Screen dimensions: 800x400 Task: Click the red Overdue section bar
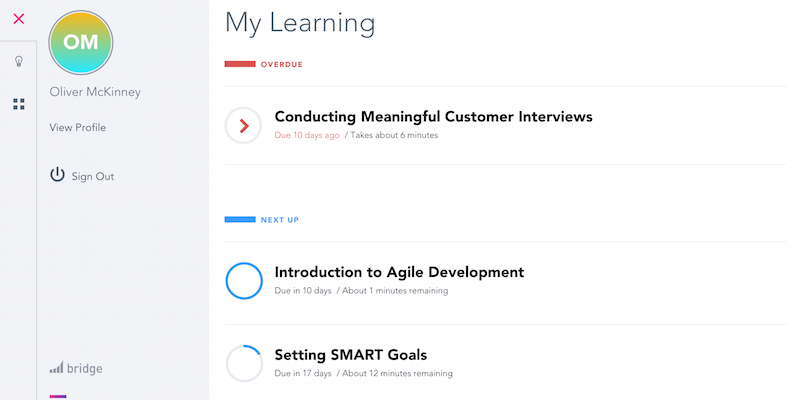(x=240, y=64)
